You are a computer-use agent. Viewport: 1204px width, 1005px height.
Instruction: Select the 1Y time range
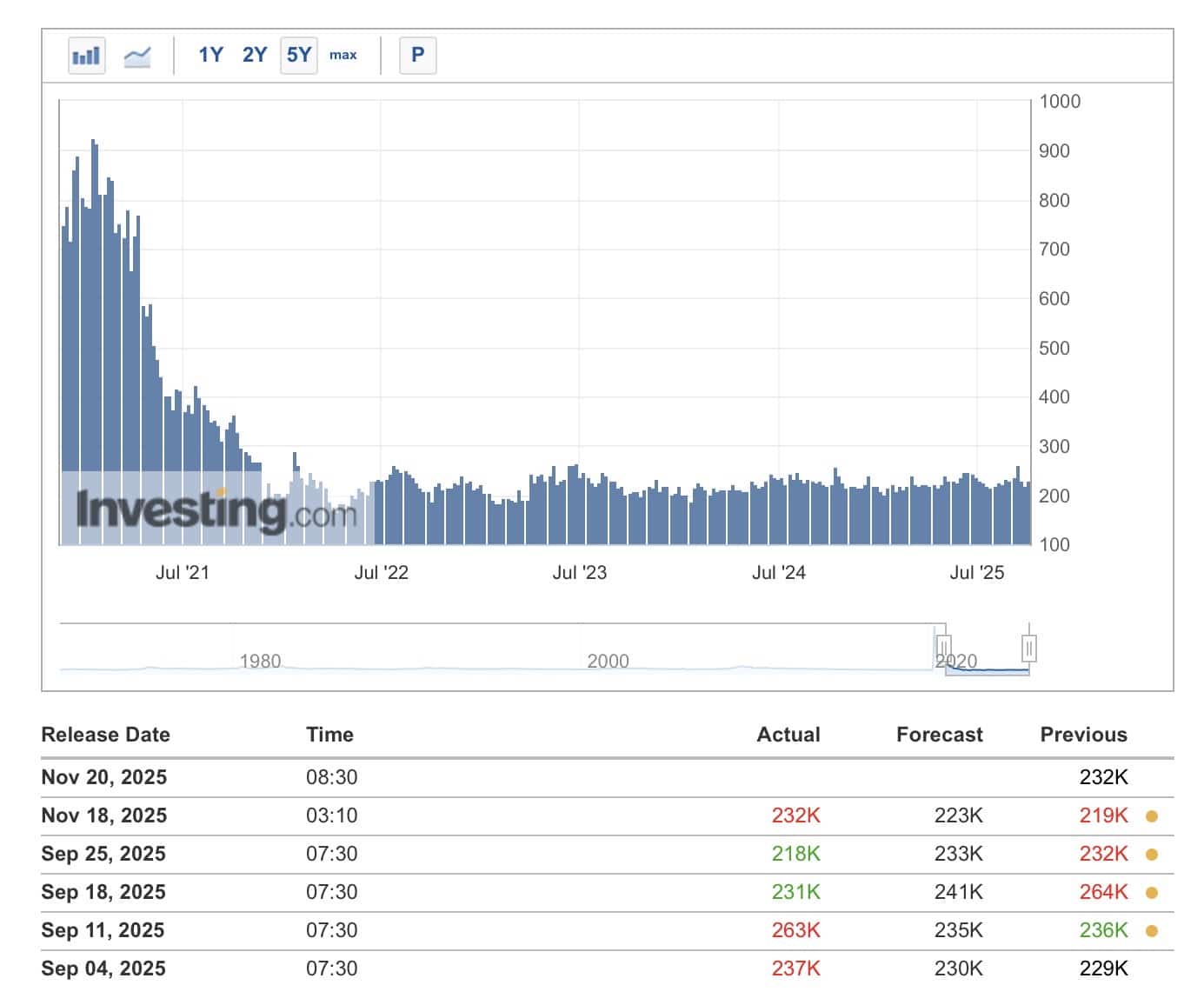click(x=210, y=56)
